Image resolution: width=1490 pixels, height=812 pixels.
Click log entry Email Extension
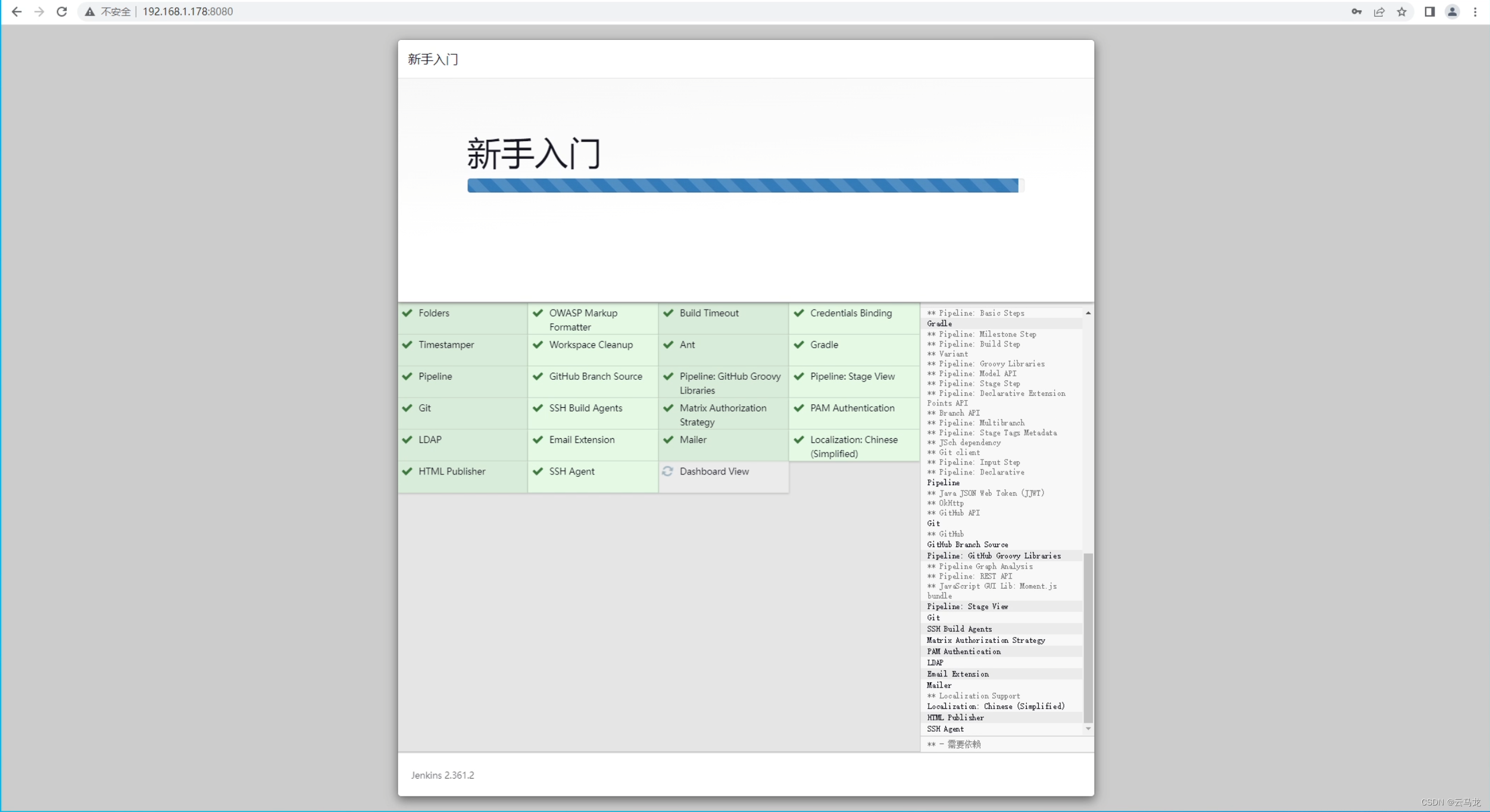tap(958, 674)
